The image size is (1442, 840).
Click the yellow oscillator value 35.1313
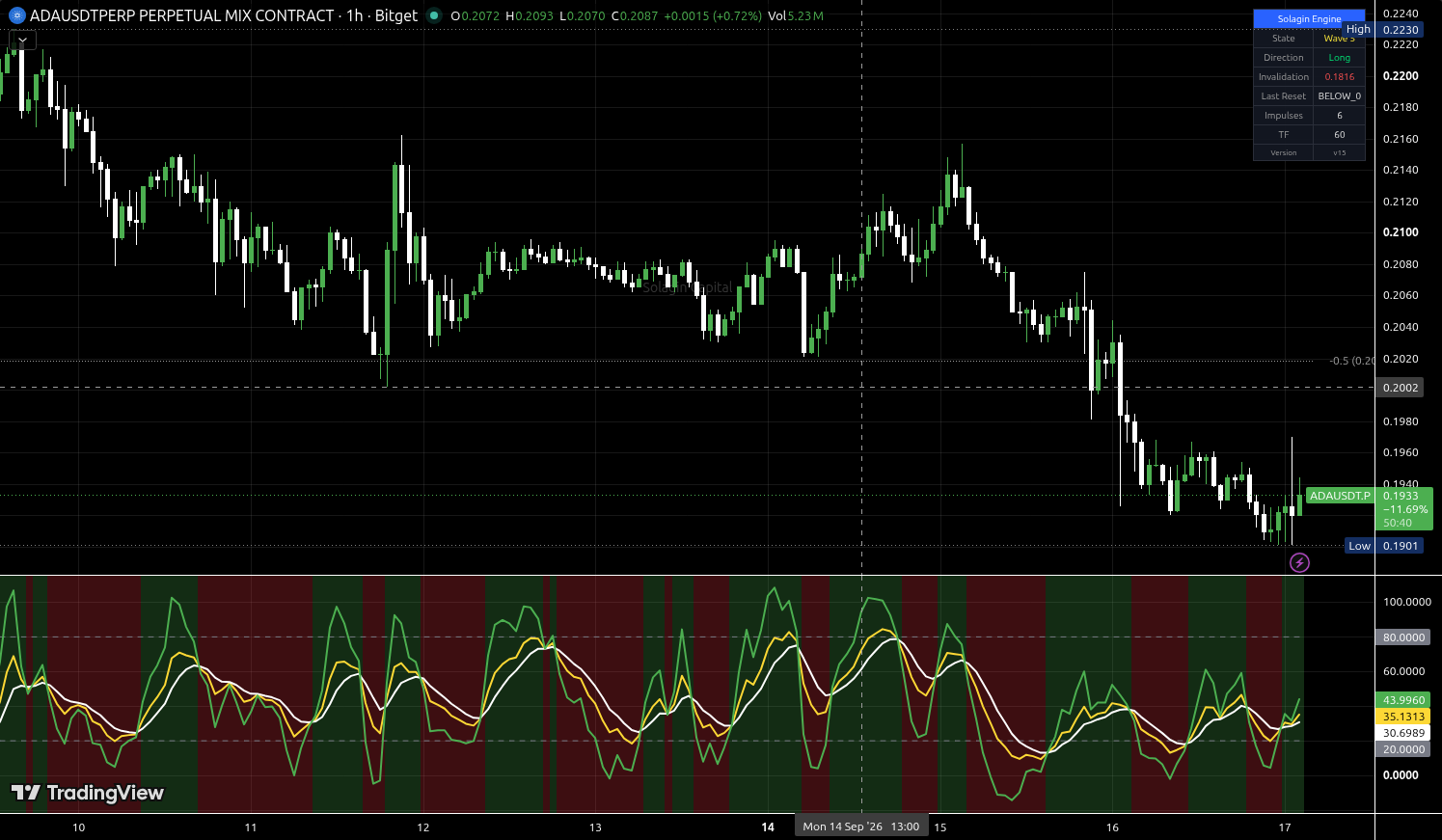(1403, 717)
